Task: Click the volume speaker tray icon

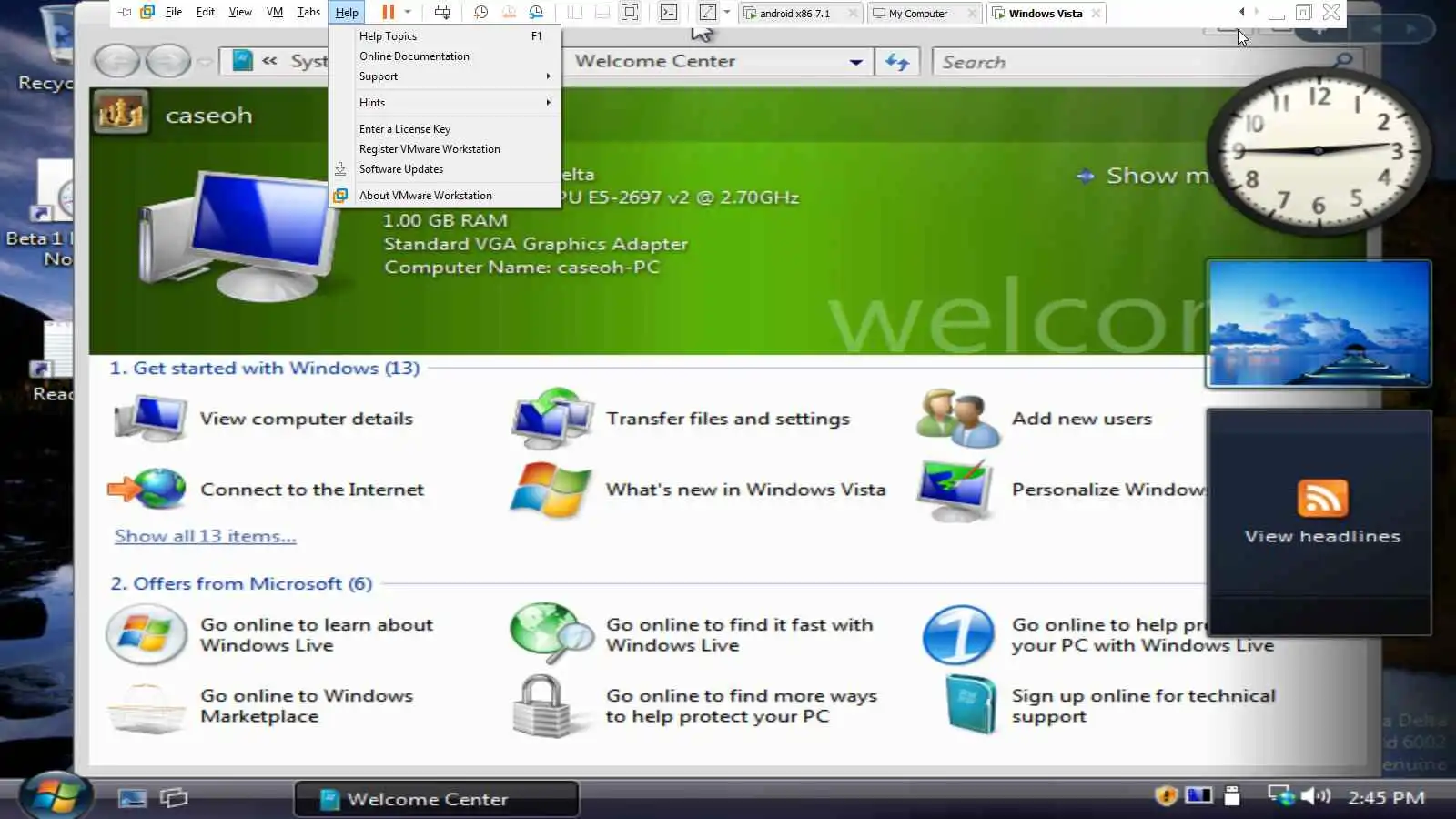Action: (x=1316, y=796)
